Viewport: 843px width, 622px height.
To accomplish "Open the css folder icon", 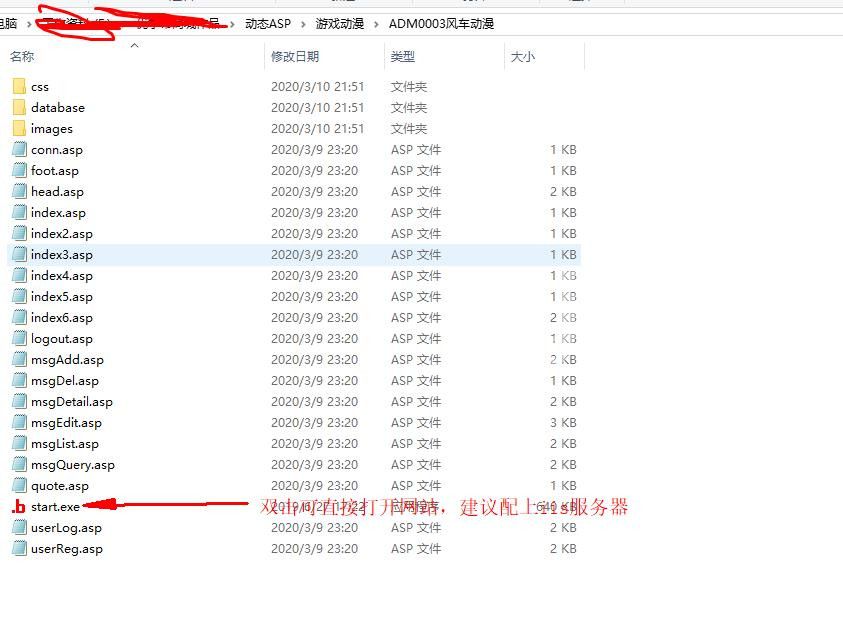I will [x=19, y=87].
